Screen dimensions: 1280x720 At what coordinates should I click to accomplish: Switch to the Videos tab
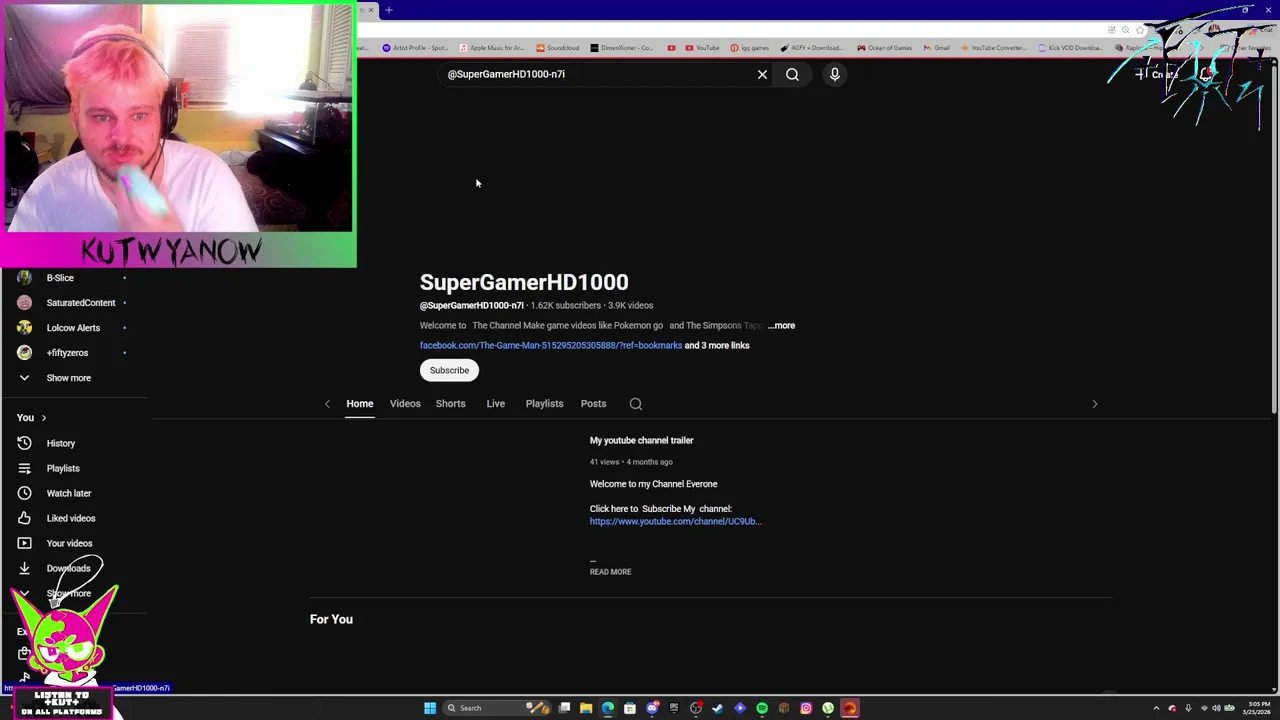click(x=405, y=404)
